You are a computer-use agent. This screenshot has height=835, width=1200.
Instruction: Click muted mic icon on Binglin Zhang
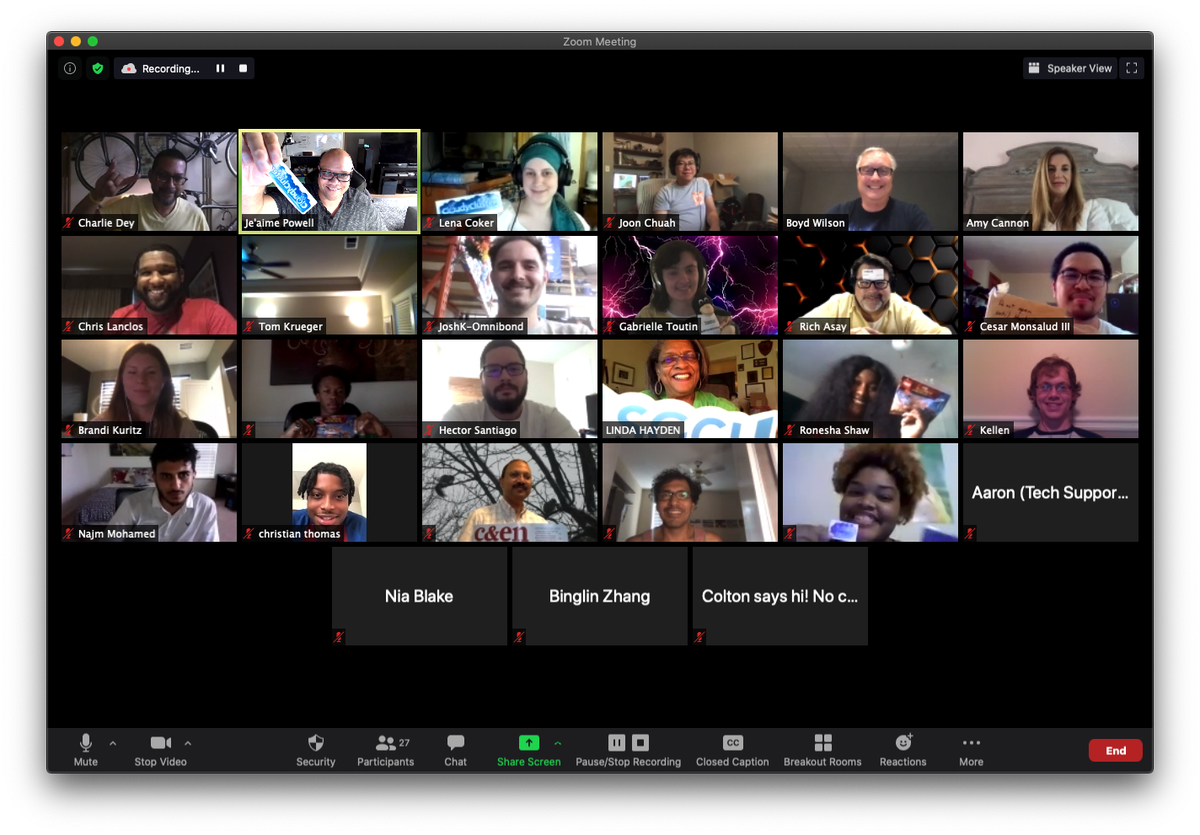[519, 636]
